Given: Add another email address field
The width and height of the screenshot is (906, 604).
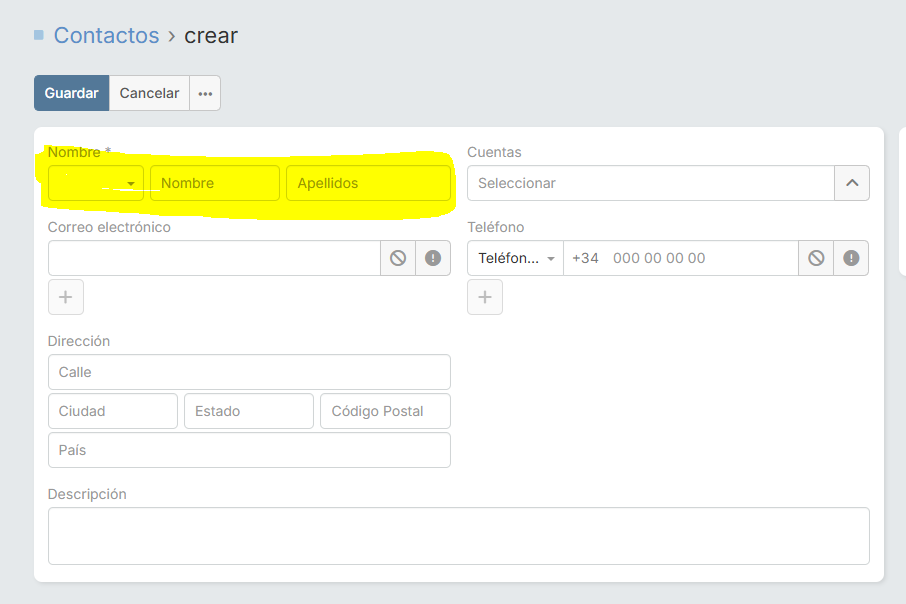Looking at the screenshot, I should 66,297.
